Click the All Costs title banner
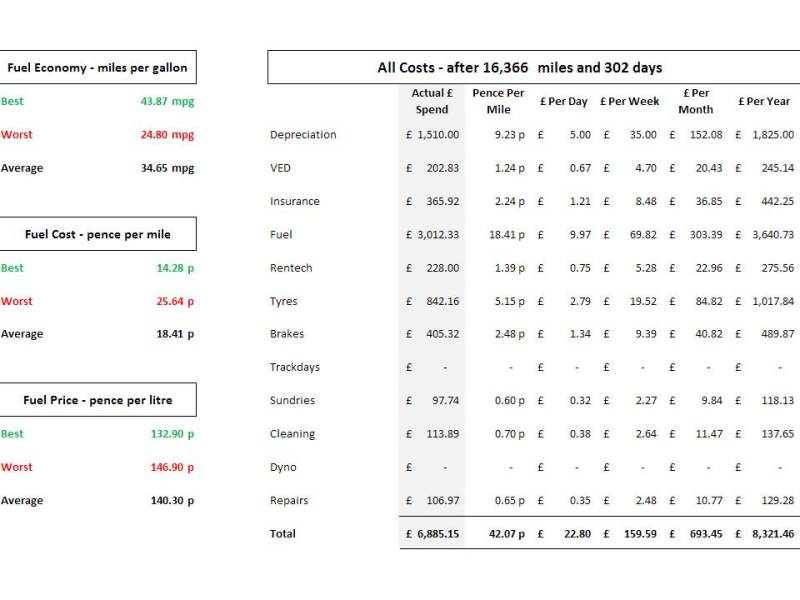The image size is (800, 600). click(519, 68)
